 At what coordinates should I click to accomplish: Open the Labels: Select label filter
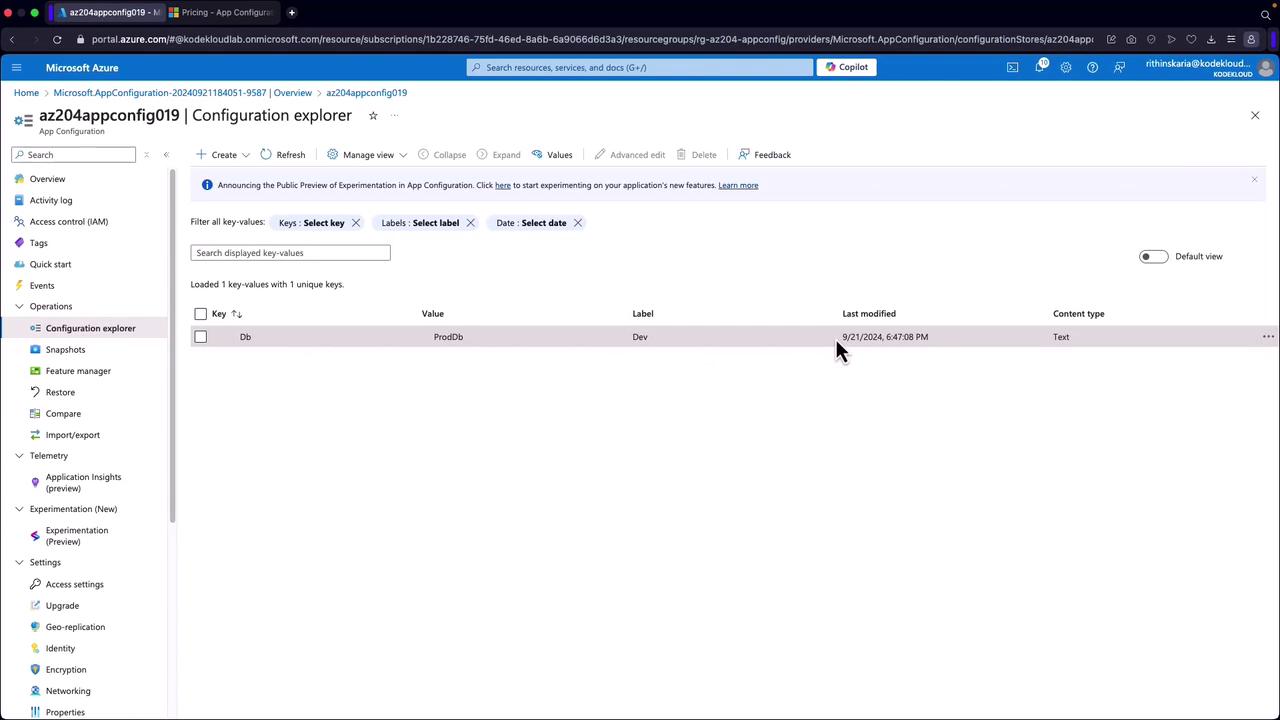click(420, 223)
